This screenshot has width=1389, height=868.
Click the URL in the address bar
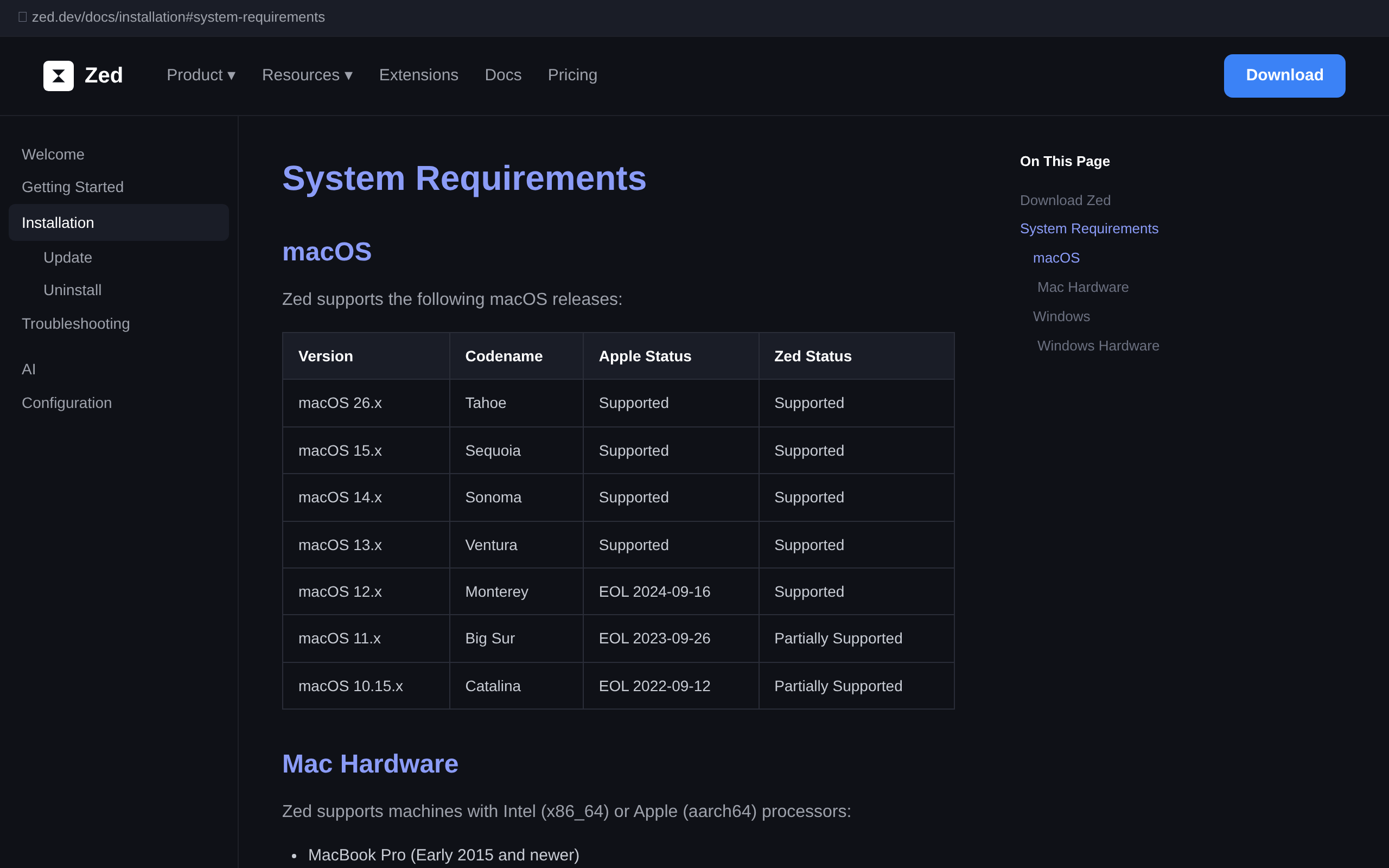(x=179, y=17)
